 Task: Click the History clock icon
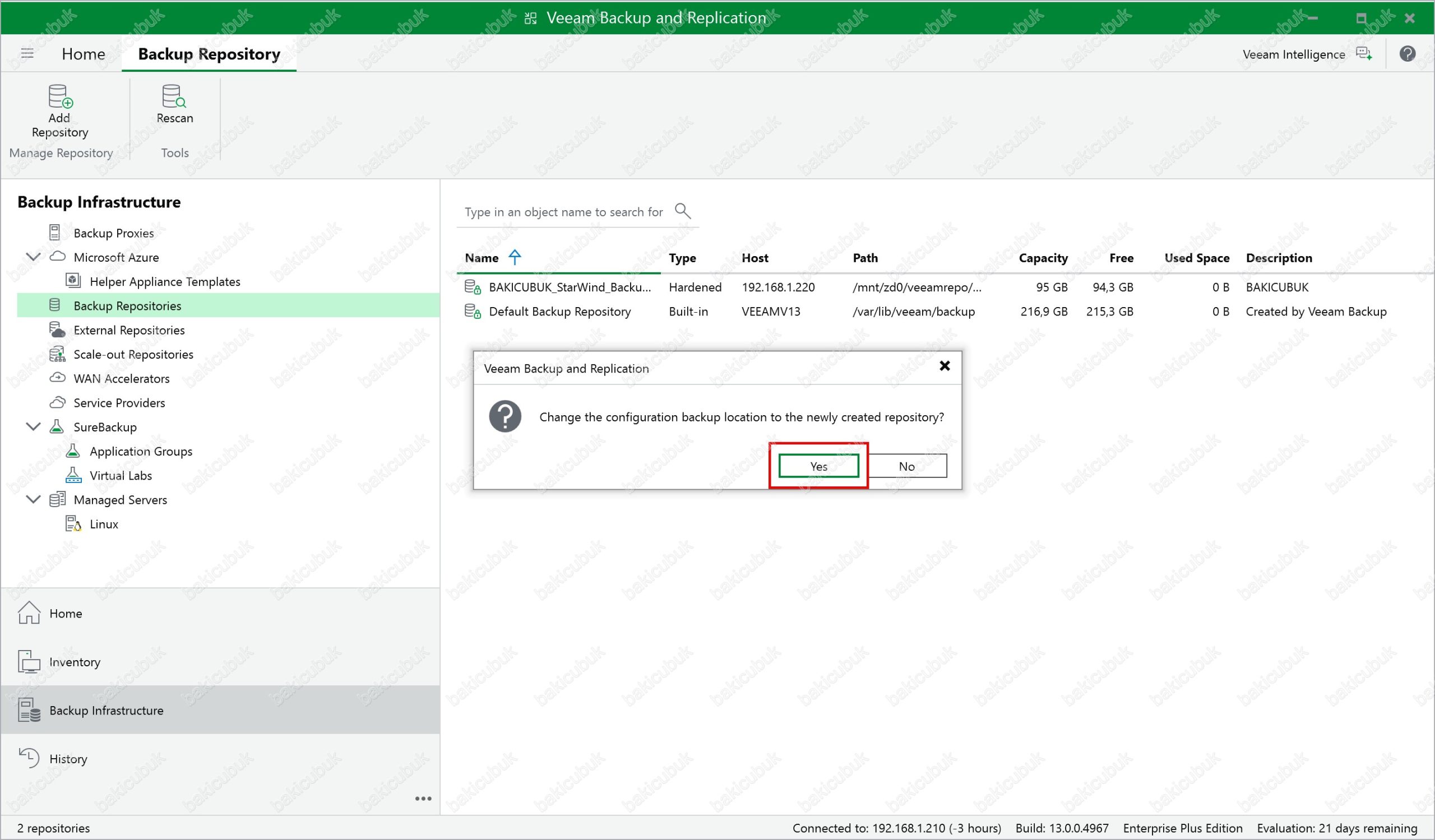click(x=29, y=758)
